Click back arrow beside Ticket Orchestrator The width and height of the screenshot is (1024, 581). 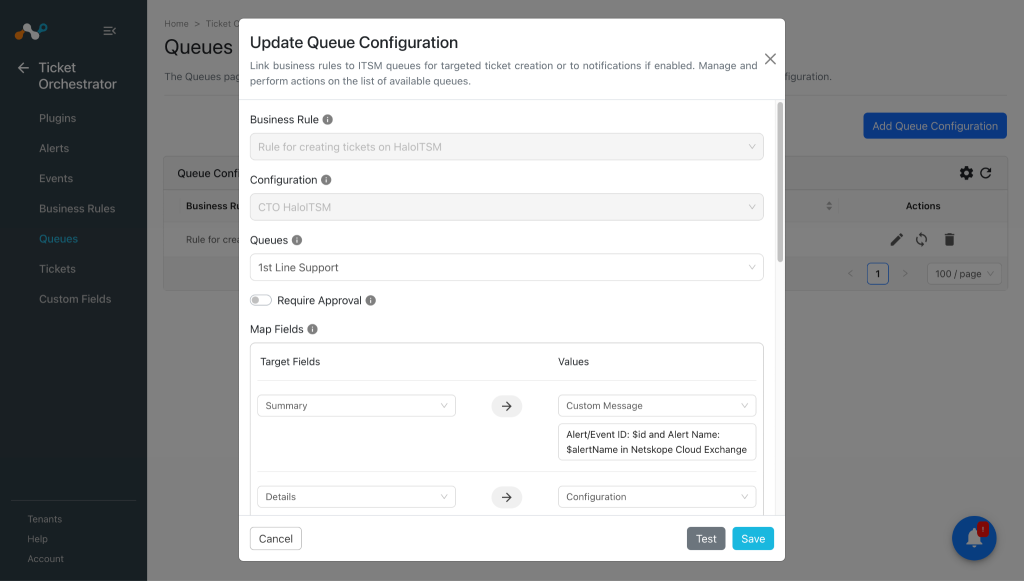pyautogui.click(x=24, y=68)
